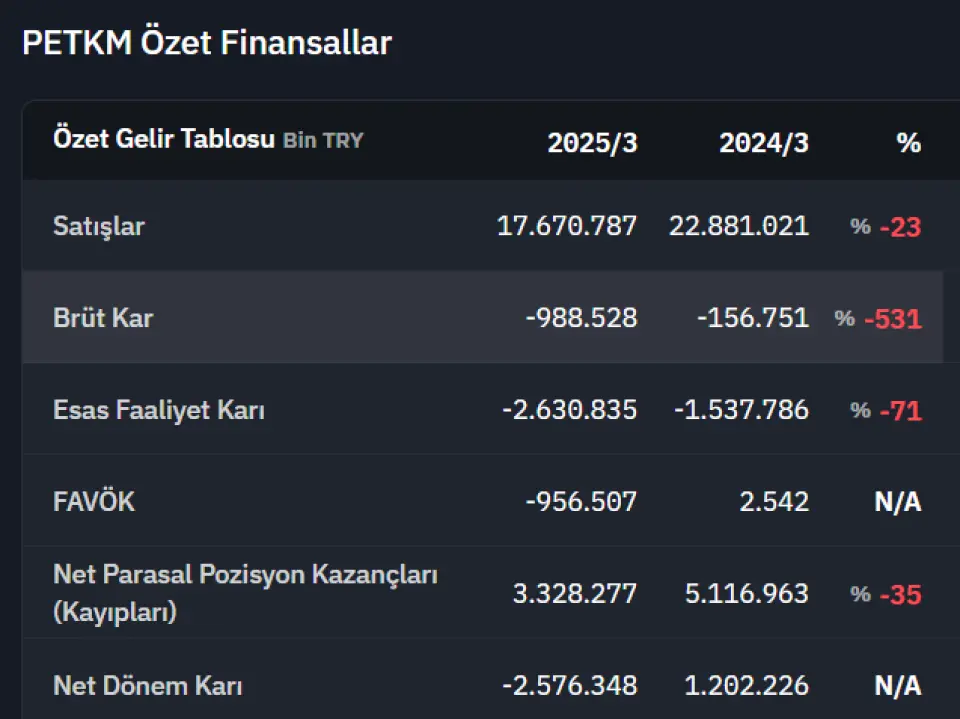Image resolution: width=960 pixels, height=719 pixels.
Task: Click the red -71 percent change
Action: point(901,410)
